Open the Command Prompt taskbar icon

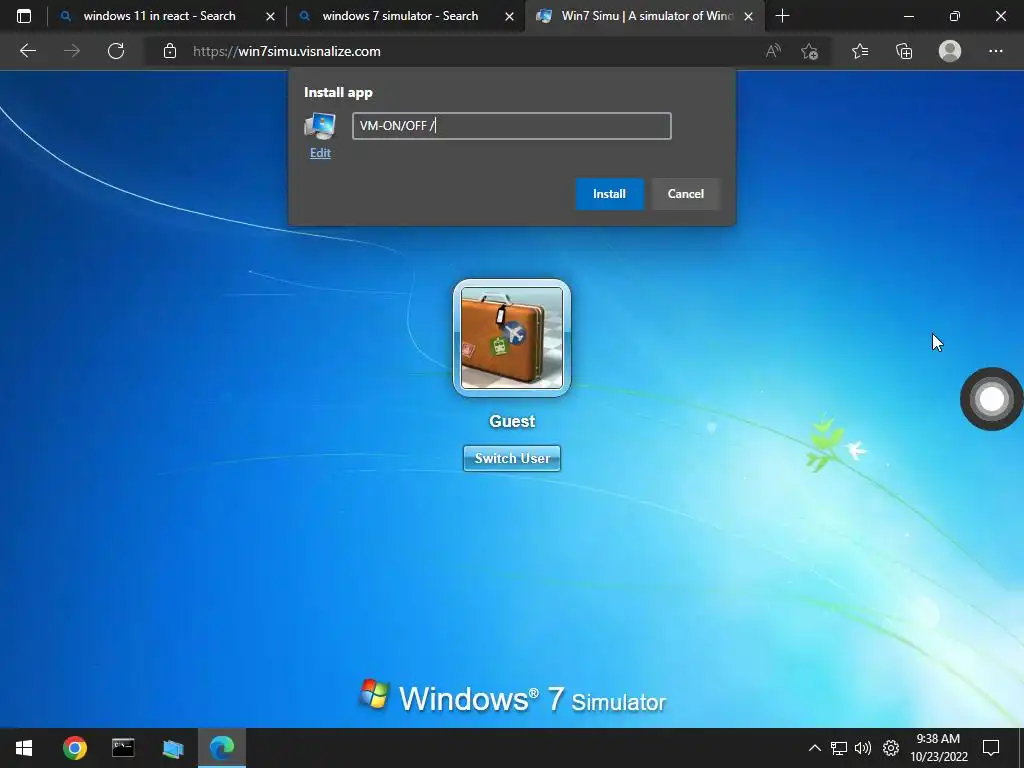tap(123, 748)
